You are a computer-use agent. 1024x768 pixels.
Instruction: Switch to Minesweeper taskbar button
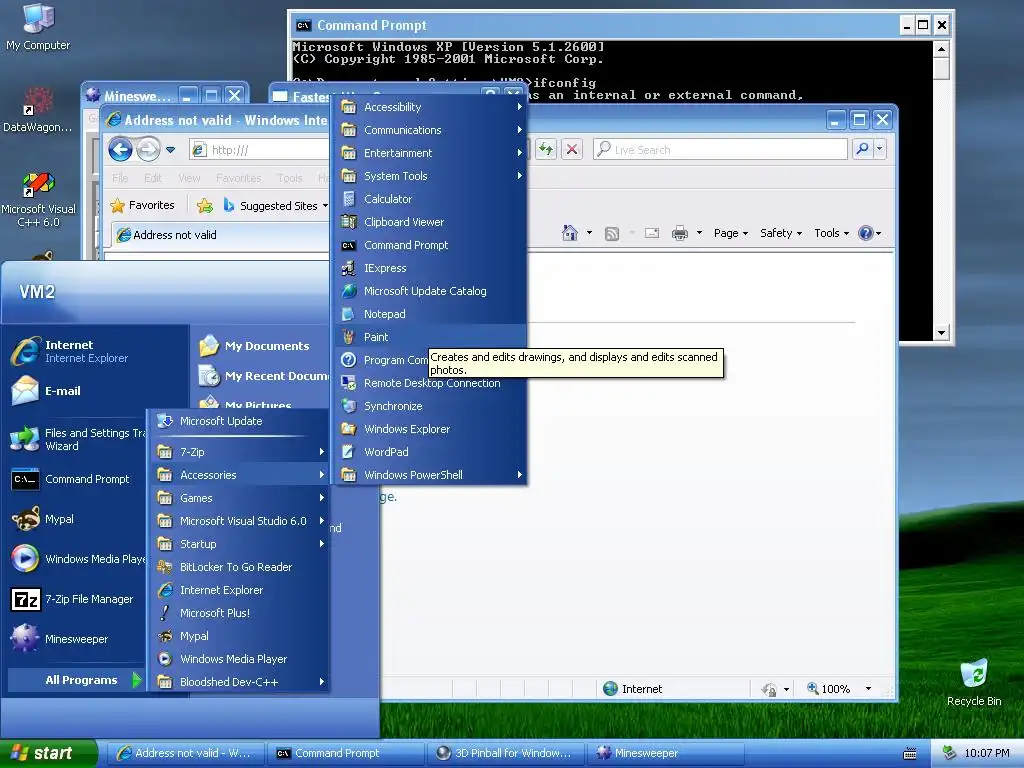(665, 753)
